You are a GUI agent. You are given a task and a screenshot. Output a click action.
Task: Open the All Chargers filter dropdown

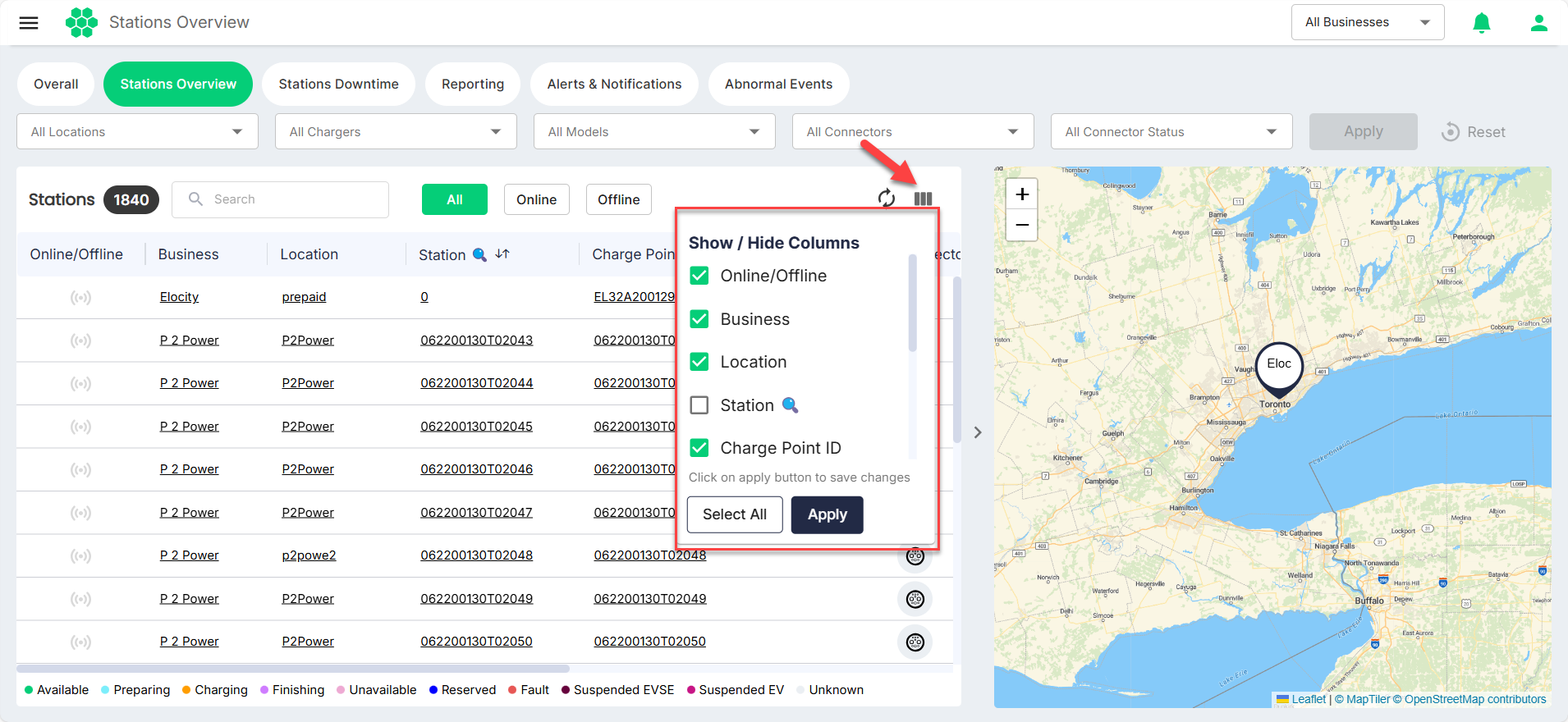point(396,131)
